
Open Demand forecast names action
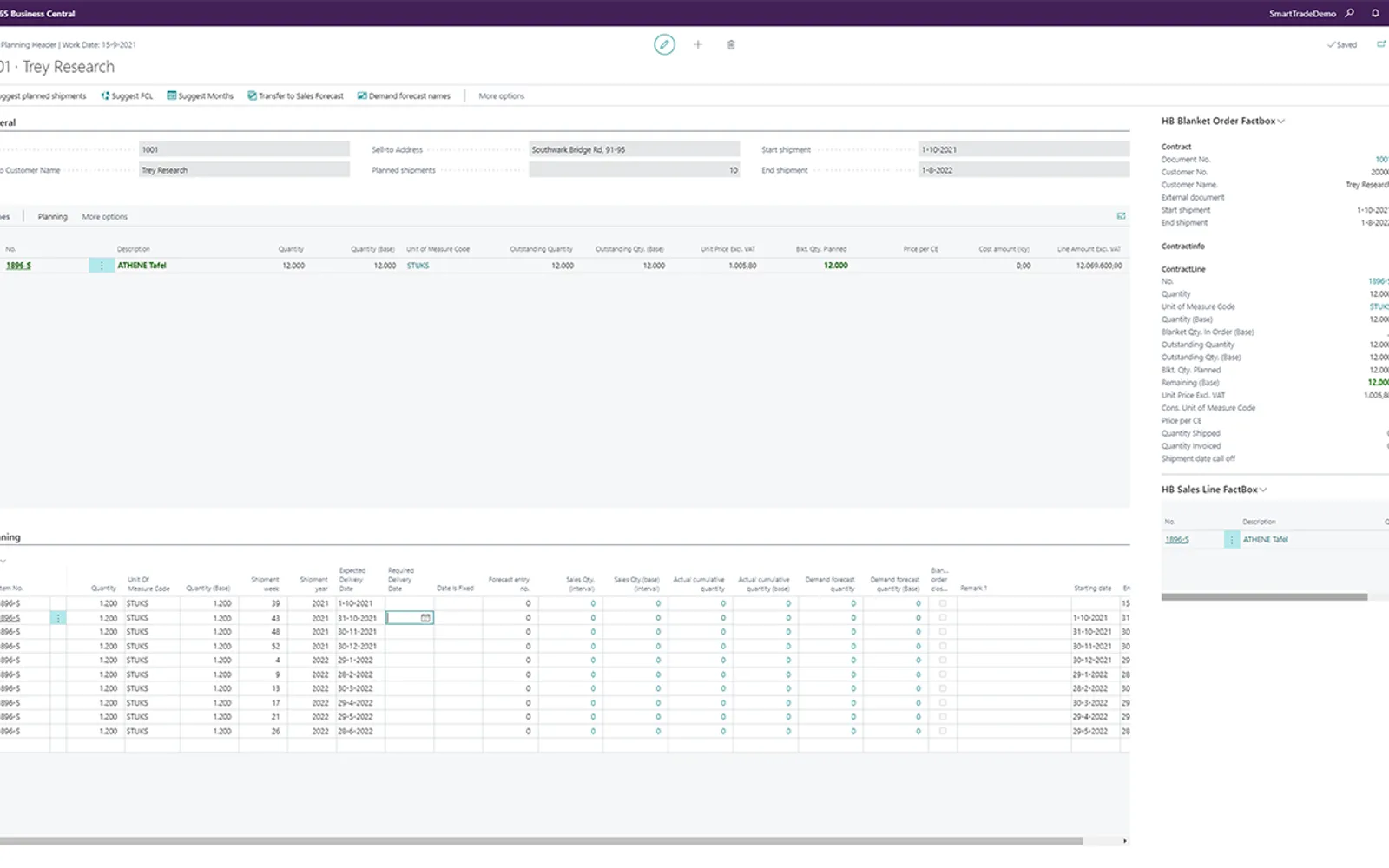[x=404, y=96]
